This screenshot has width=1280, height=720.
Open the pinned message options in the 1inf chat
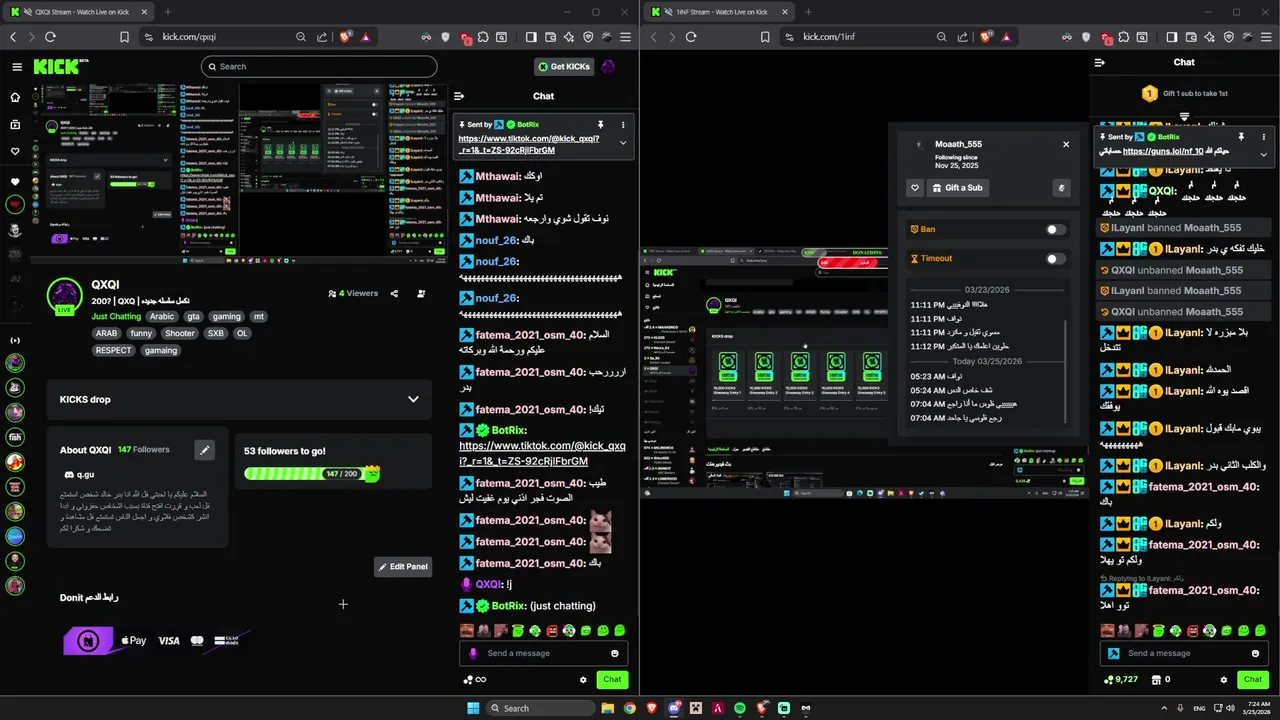[x=1263, y=136]
